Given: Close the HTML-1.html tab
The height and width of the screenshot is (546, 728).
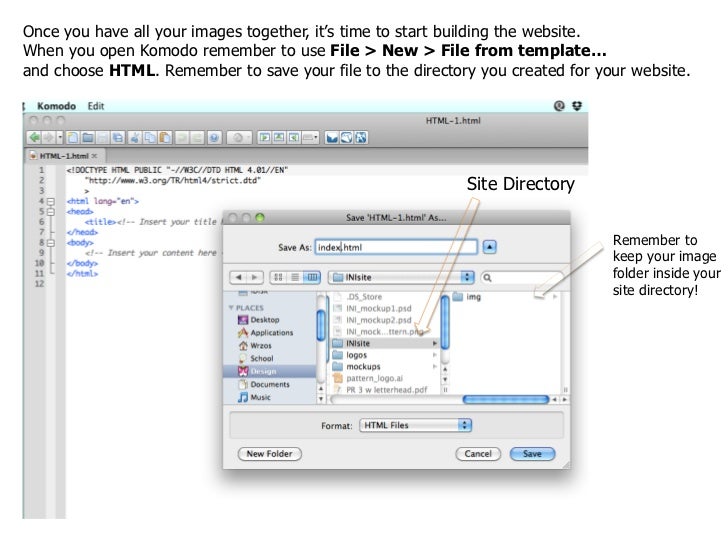Looking at the screenshot, I should pyautogui.click(x=94, y=156).
